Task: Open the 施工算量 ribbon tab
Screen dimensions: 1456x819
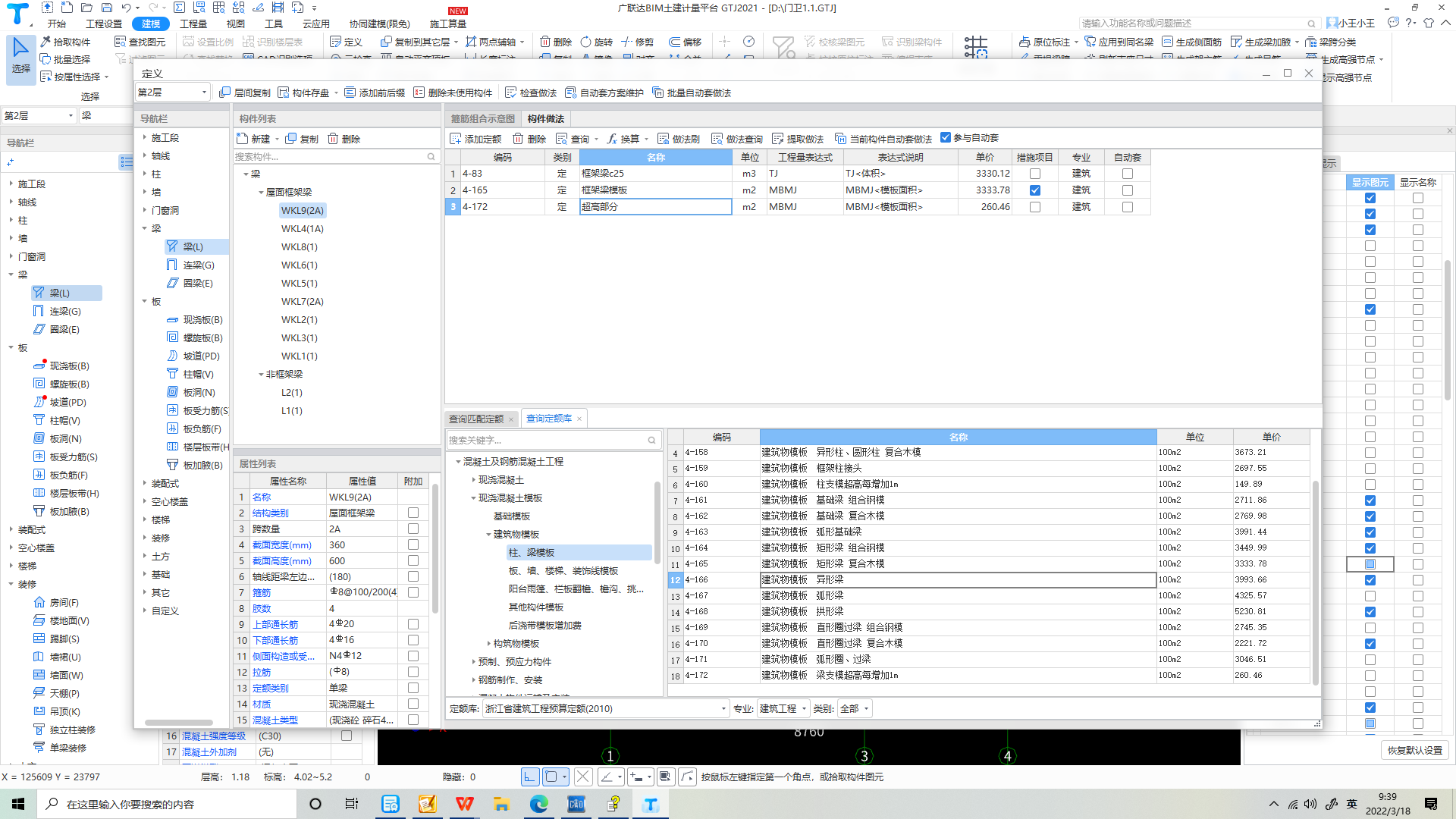Action: tap(448, 24)
